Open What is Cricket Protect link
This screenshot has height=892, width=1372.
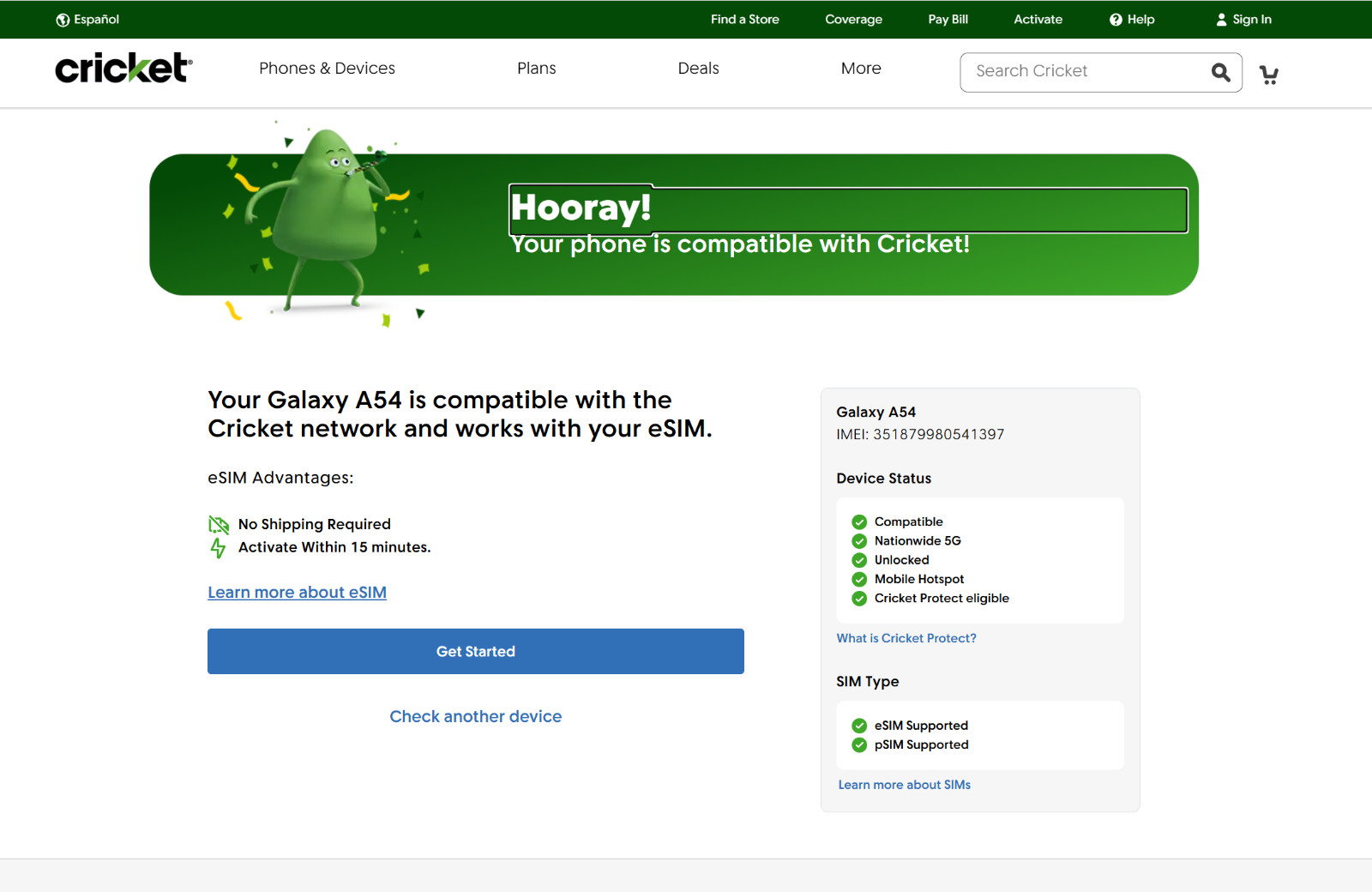click(906, 638)
